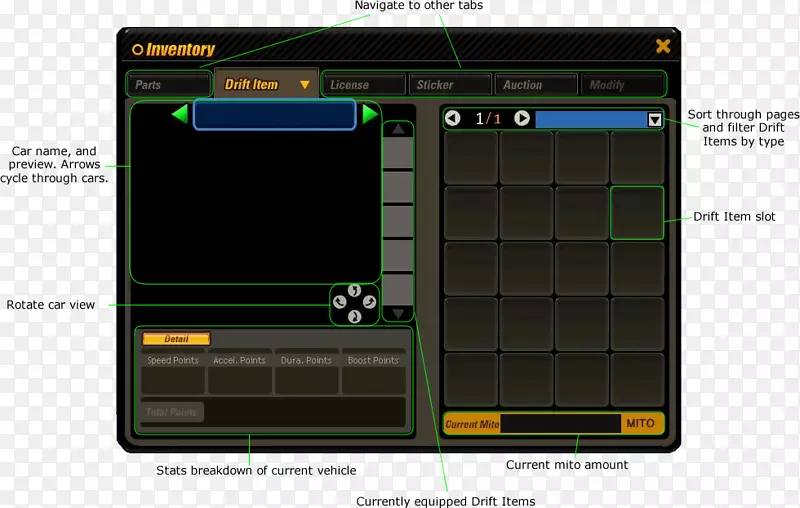Open the Drift Item tab
Image resolution: width=800 pixels, height=508 pixels.
click(266, 84)
